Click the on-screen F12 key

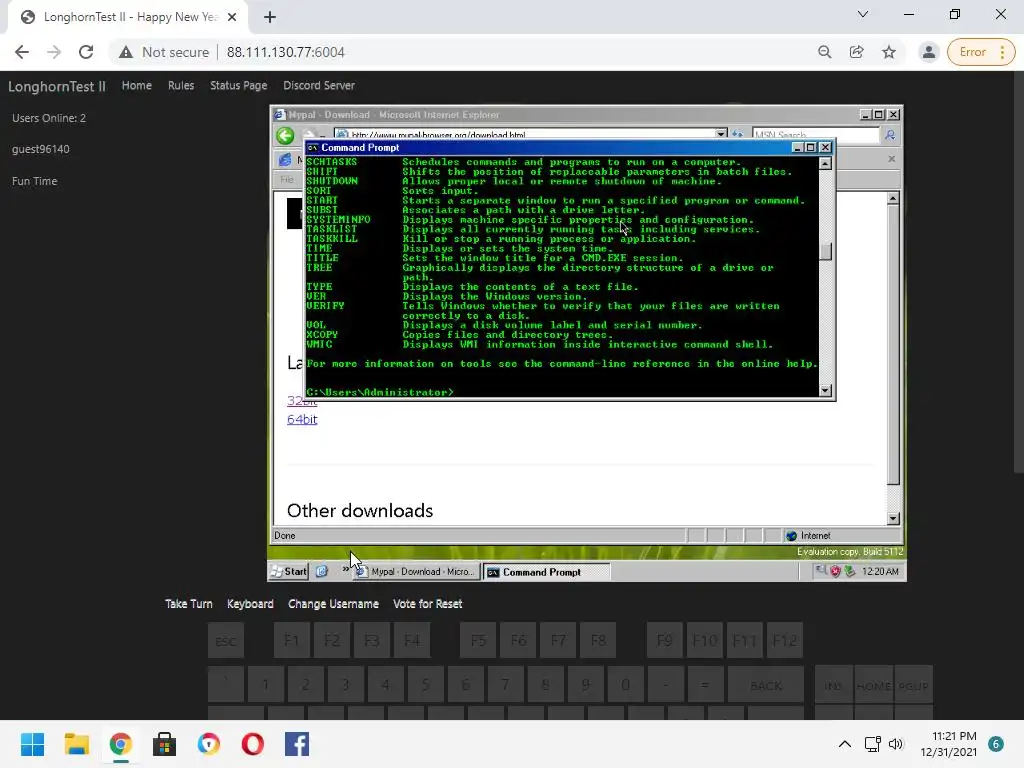[784, 641]
